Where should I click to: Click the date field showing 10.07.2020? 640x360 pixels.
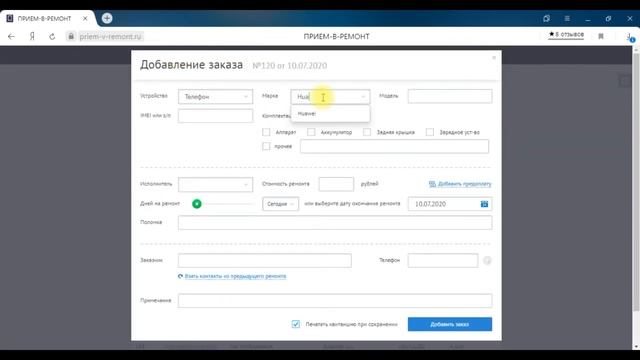point(450,204)
